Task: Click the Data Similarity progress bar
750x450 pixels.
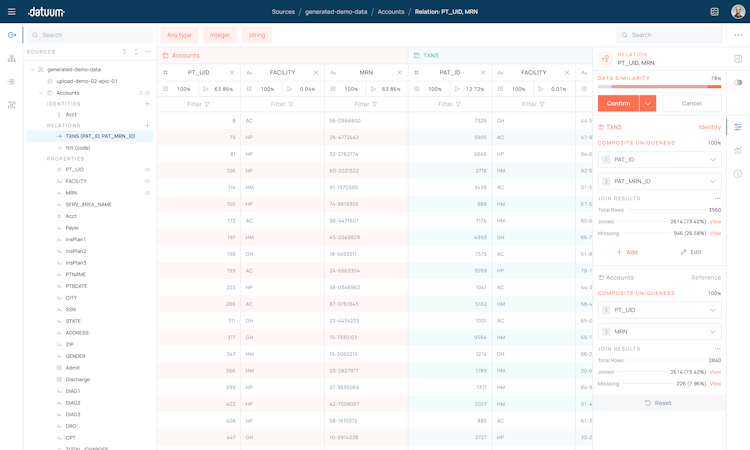Action: pos(660,87)
